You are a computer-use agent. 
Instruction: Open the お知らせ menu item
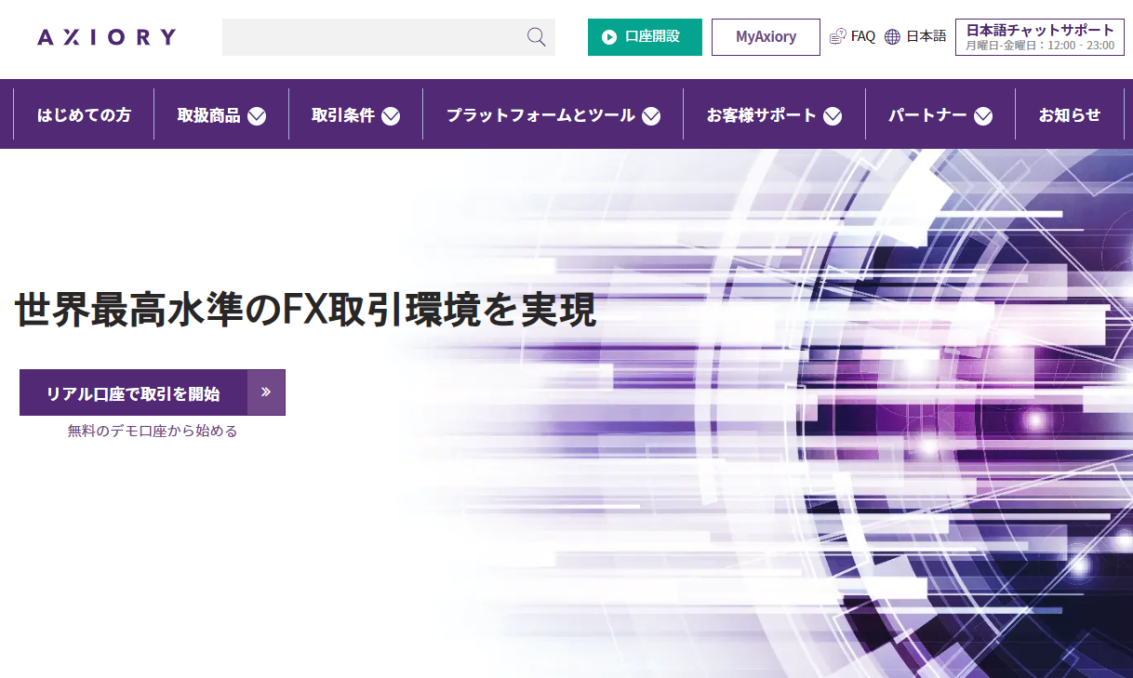(1069, 115)
